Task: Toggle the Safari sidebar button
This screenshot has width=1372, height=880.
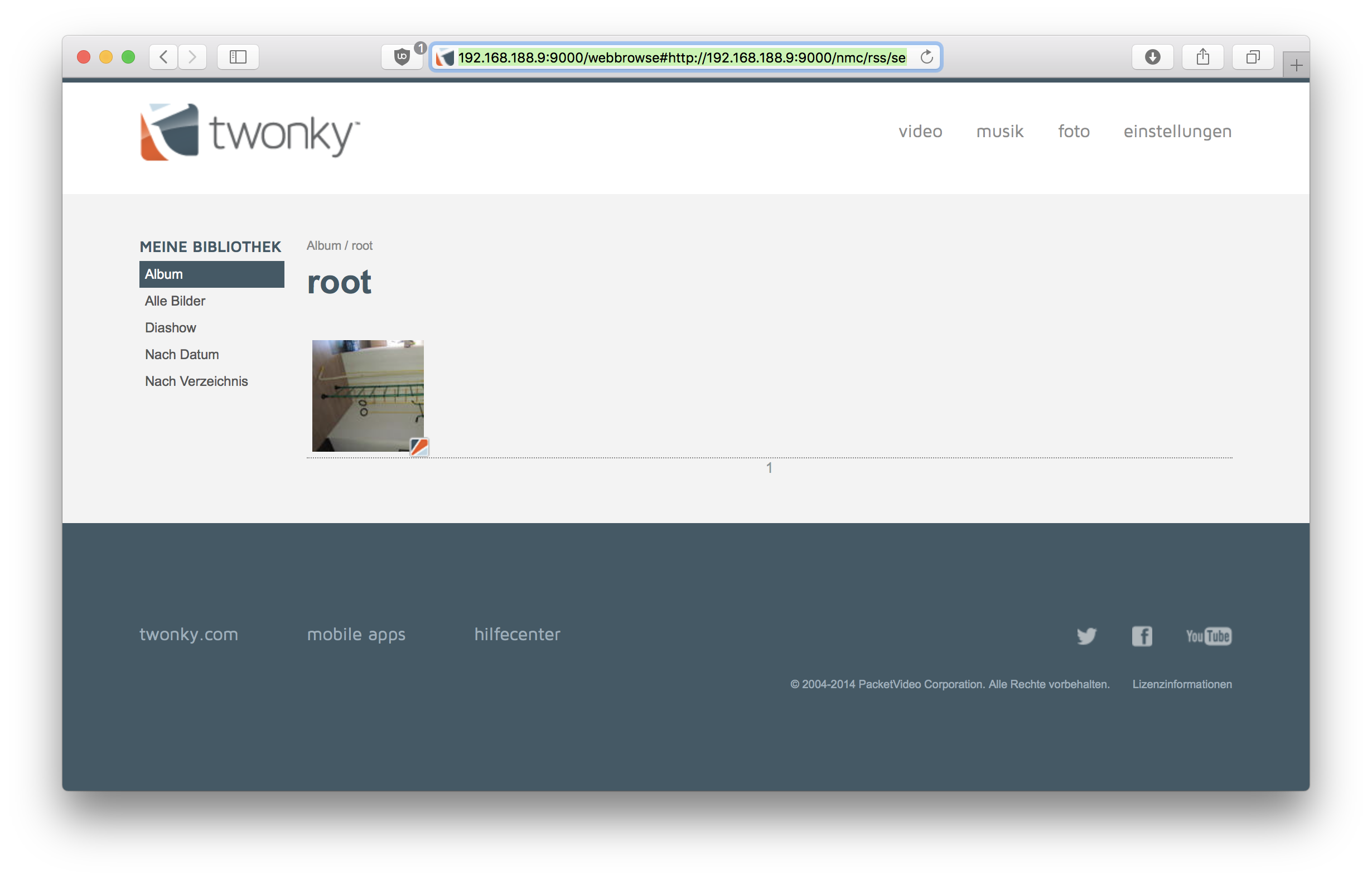Action: 238,57
